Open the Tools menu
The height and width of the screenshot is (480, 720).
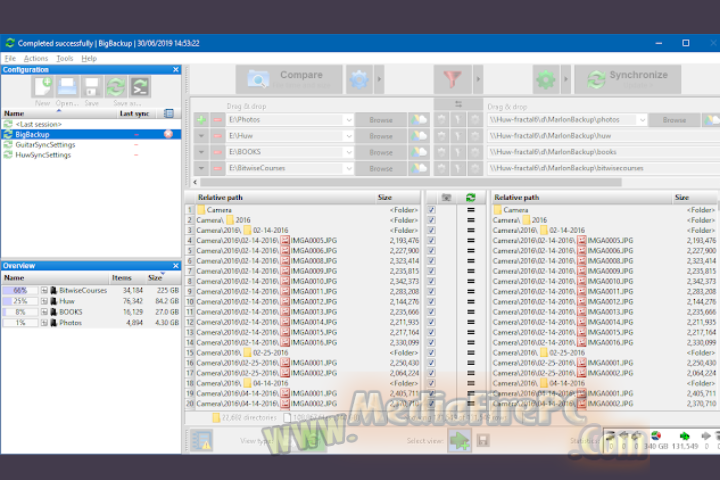(65, 58)
